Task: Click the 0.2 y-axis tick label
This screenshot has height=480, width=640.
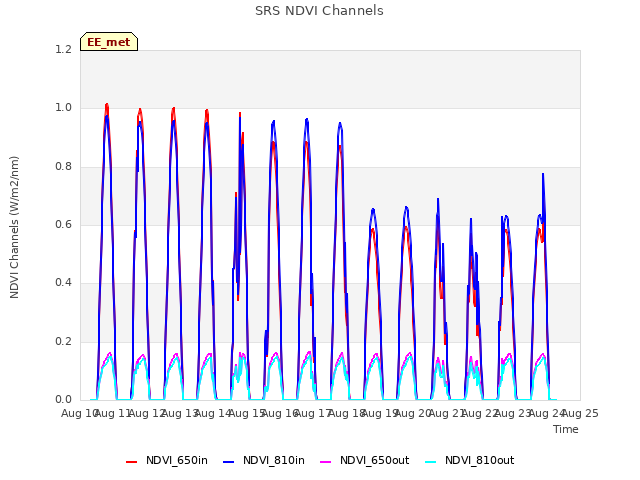Action: click(x=63, y=341)
